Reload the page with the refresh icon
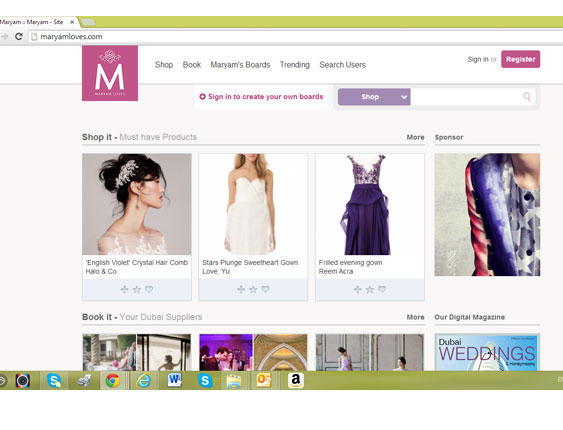Screen dimensions: 563x430 point(19,37)
